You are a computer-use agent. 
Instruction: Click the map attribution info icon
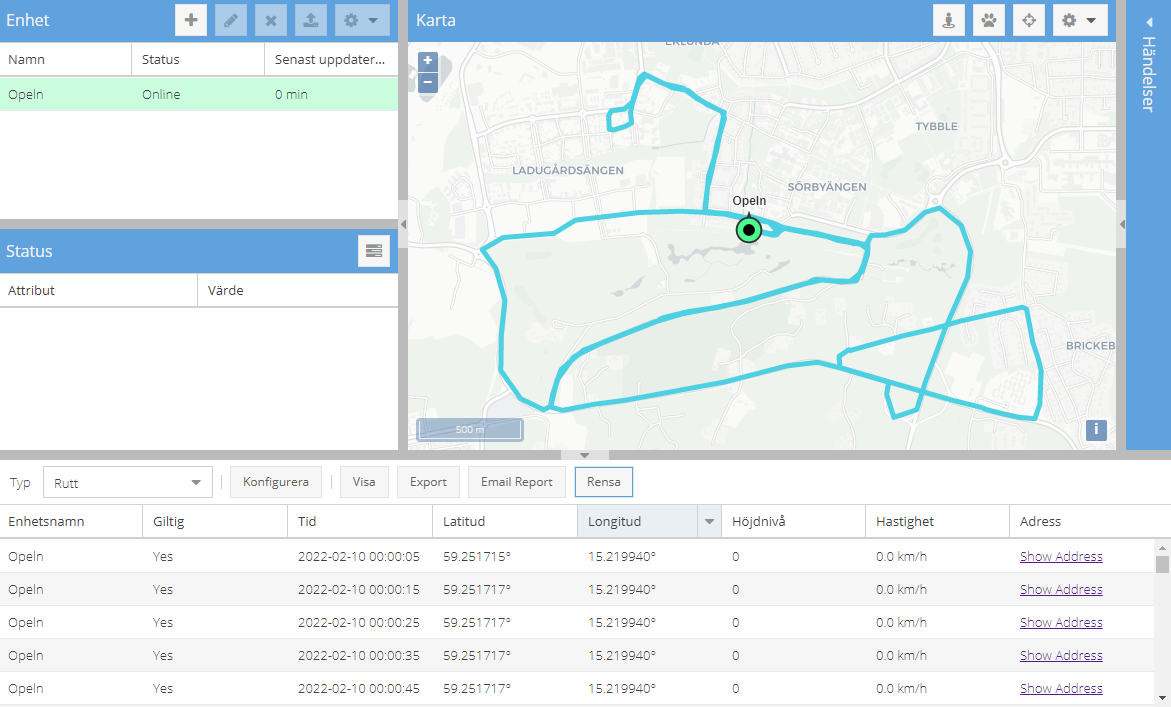point(1096,430)
